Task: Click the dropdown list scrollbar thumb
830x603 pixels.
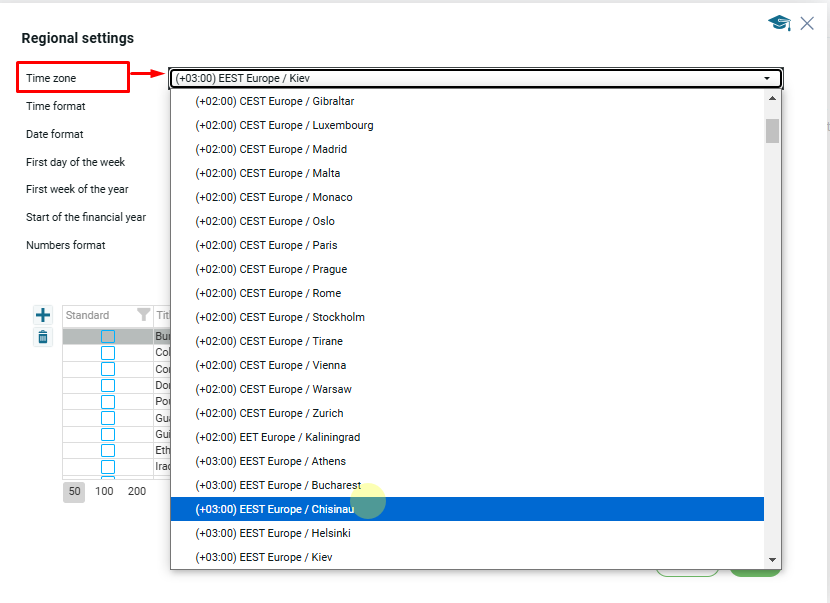Action: point(772,131)
